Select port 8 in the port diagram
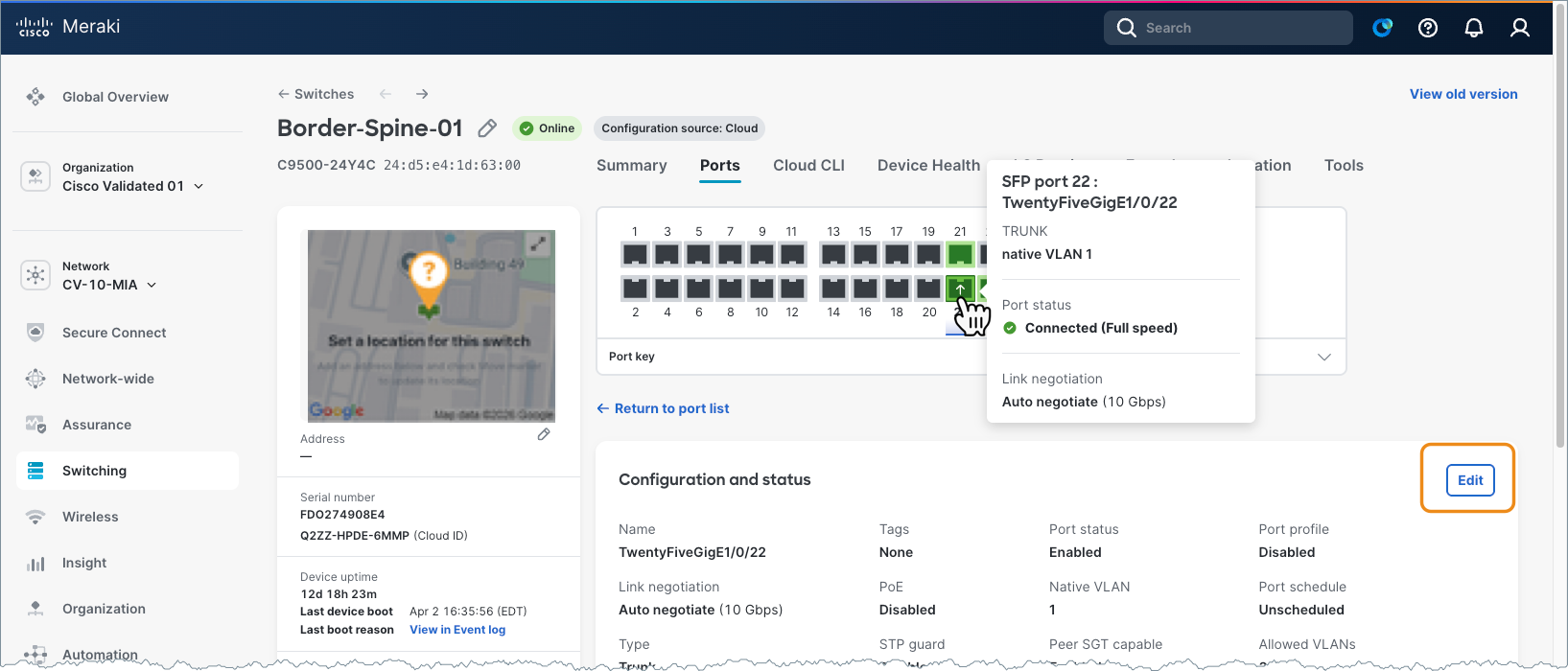This screenshot has height=671, width=1568. click(730, 288)
